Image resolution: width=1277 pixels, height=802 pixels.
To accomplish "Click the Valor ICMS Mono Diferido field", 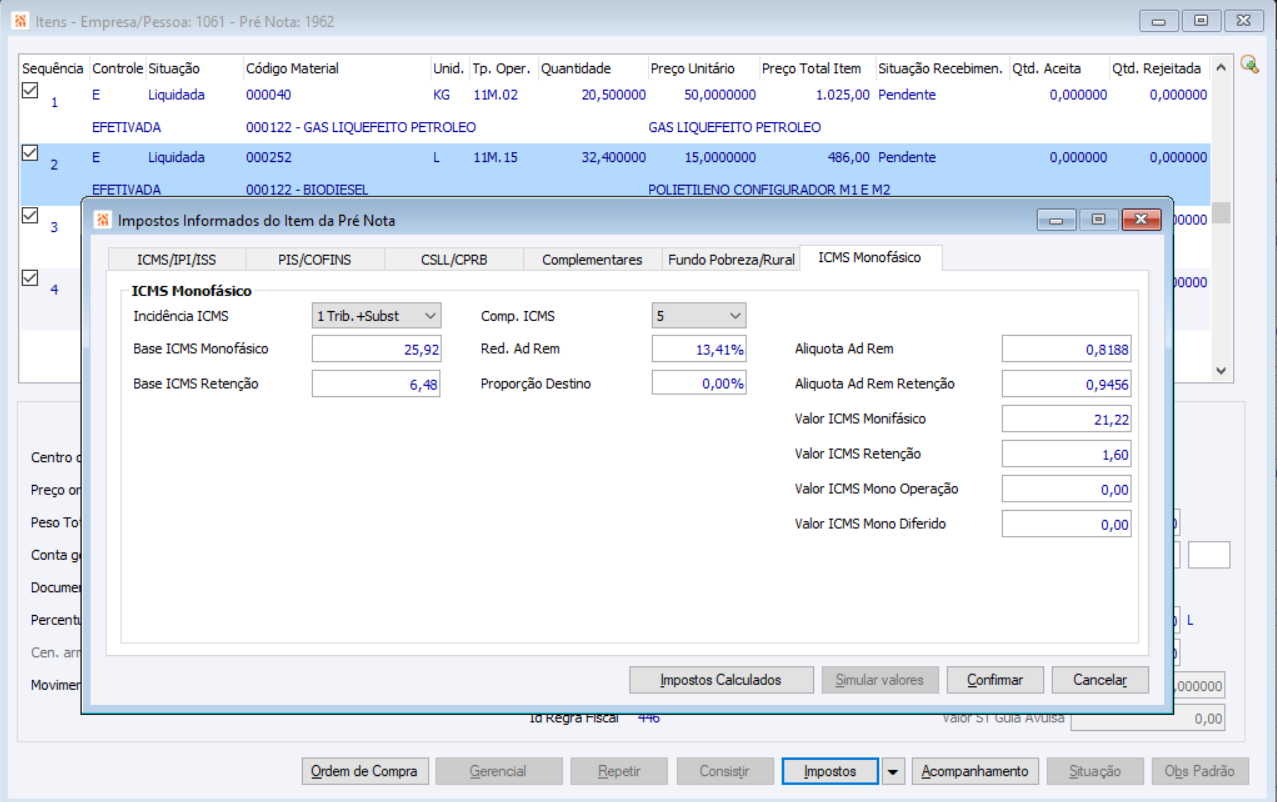I will pos(1066,525).
